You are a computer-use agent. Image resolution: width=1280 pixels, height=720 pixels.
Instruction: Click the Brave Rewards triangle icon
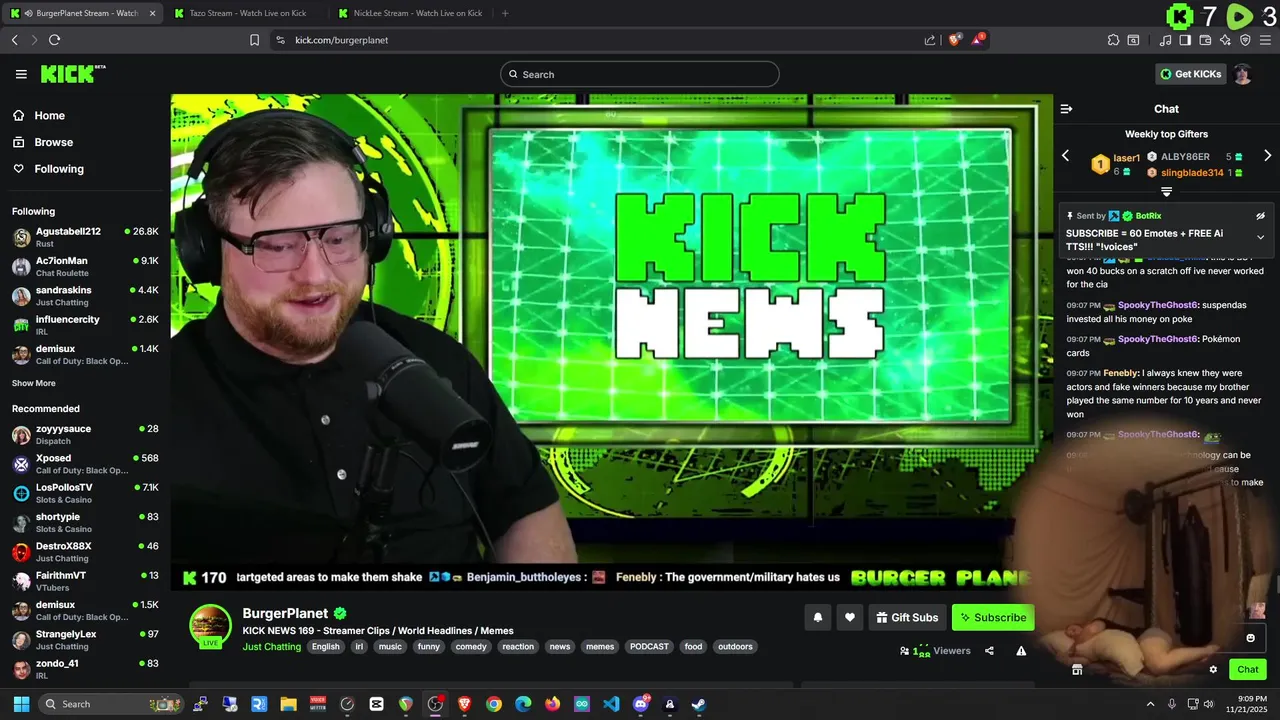point(978,40)
